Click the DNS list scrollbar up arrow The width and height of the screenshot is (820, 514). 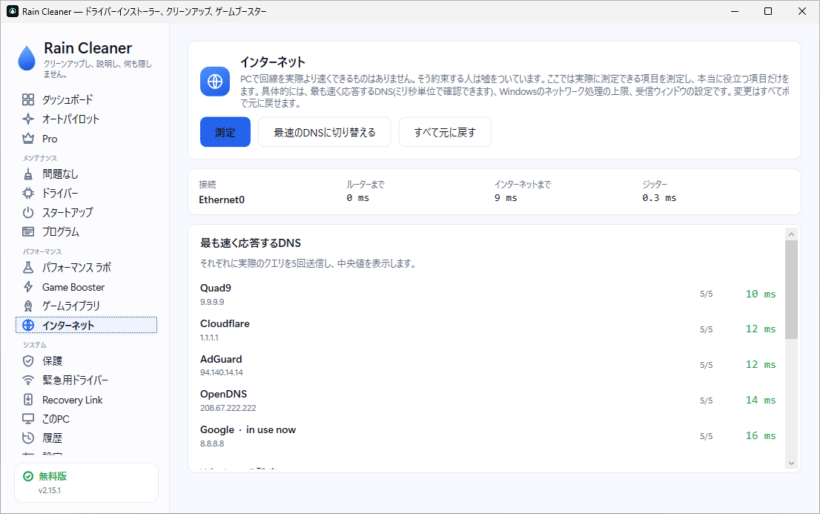click(791, 234)
